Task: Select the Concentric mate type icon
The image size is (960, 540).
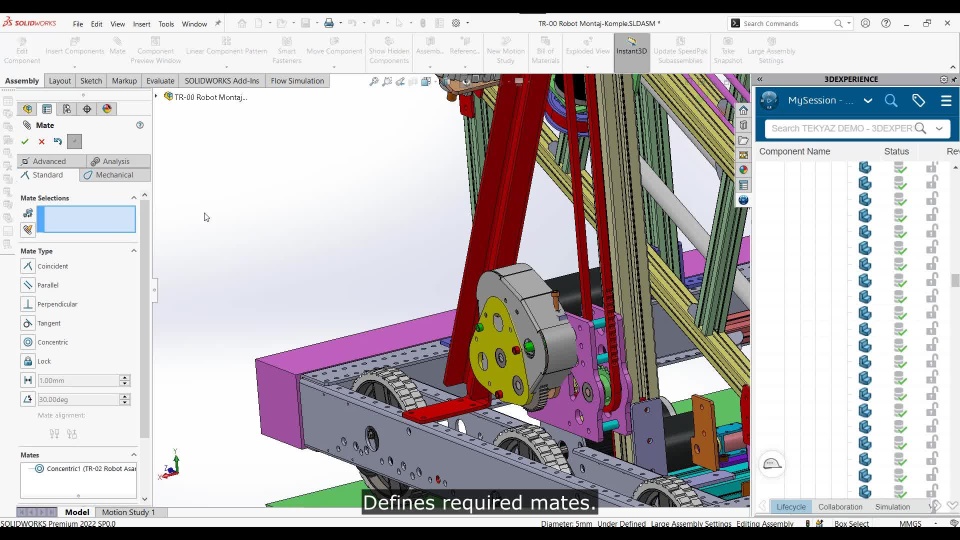Action: click(x=28, y=342)
